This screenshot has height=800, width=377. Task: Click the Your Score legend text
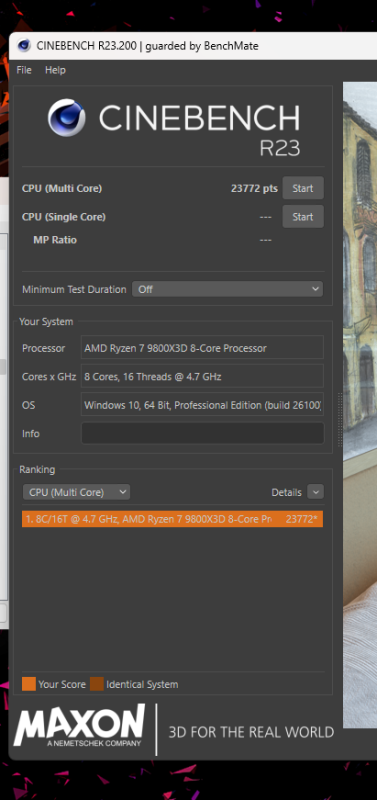click(62, 684)
